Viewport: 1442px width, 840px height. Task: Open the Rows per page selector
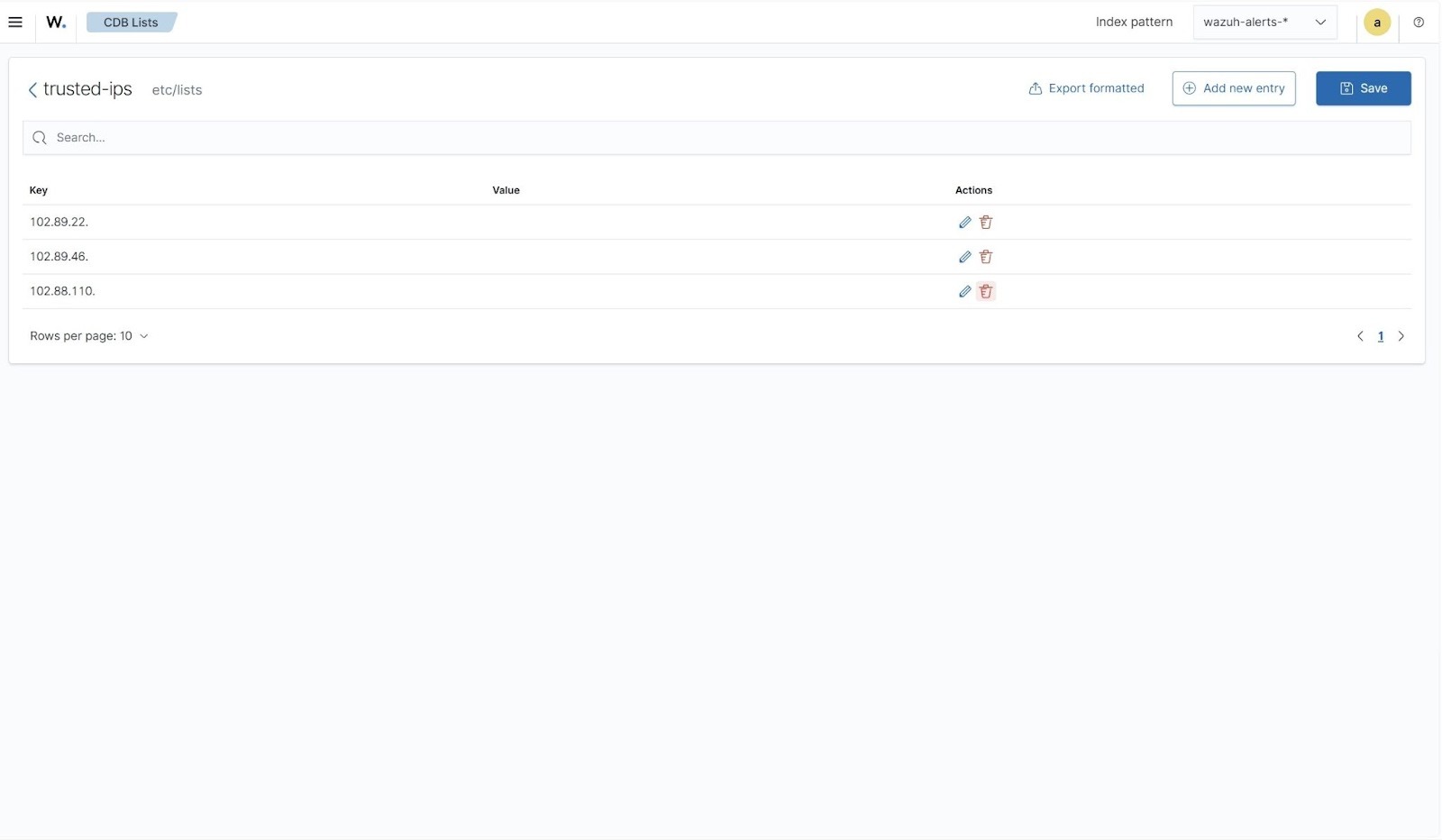tap(89, 335)
